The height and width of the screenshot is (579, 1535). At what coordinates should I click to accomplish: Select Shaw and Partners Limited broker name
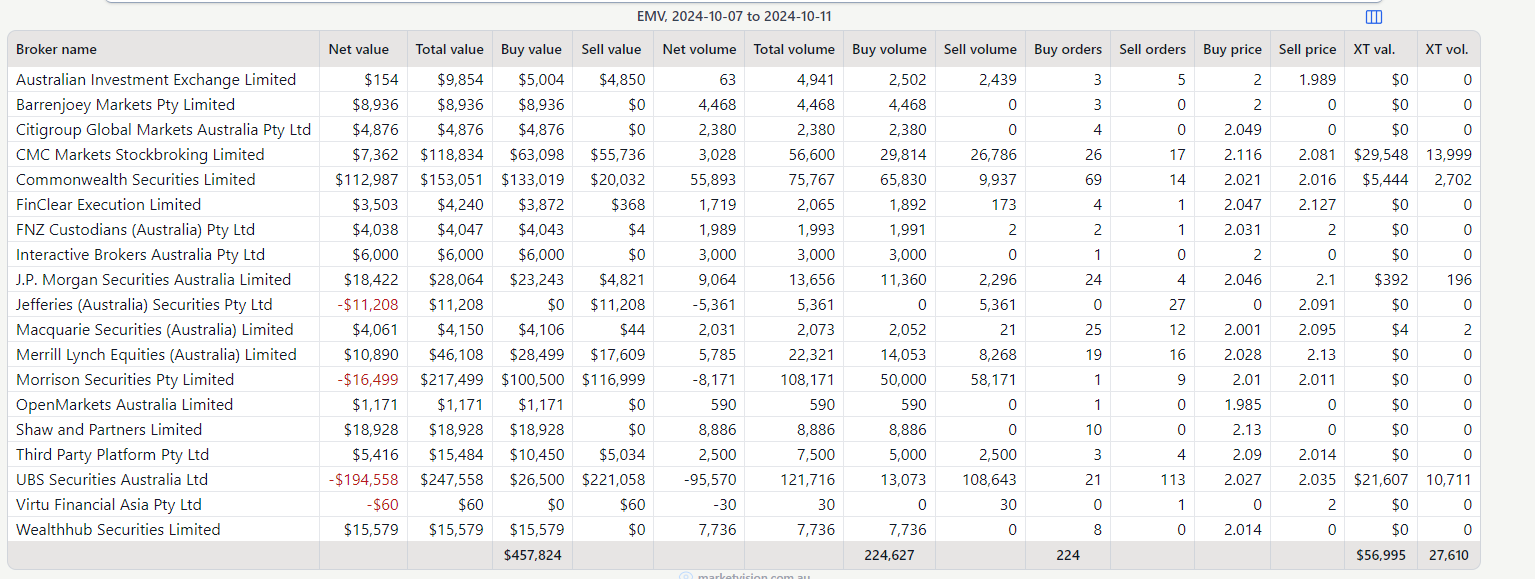(x=109, y=430)
